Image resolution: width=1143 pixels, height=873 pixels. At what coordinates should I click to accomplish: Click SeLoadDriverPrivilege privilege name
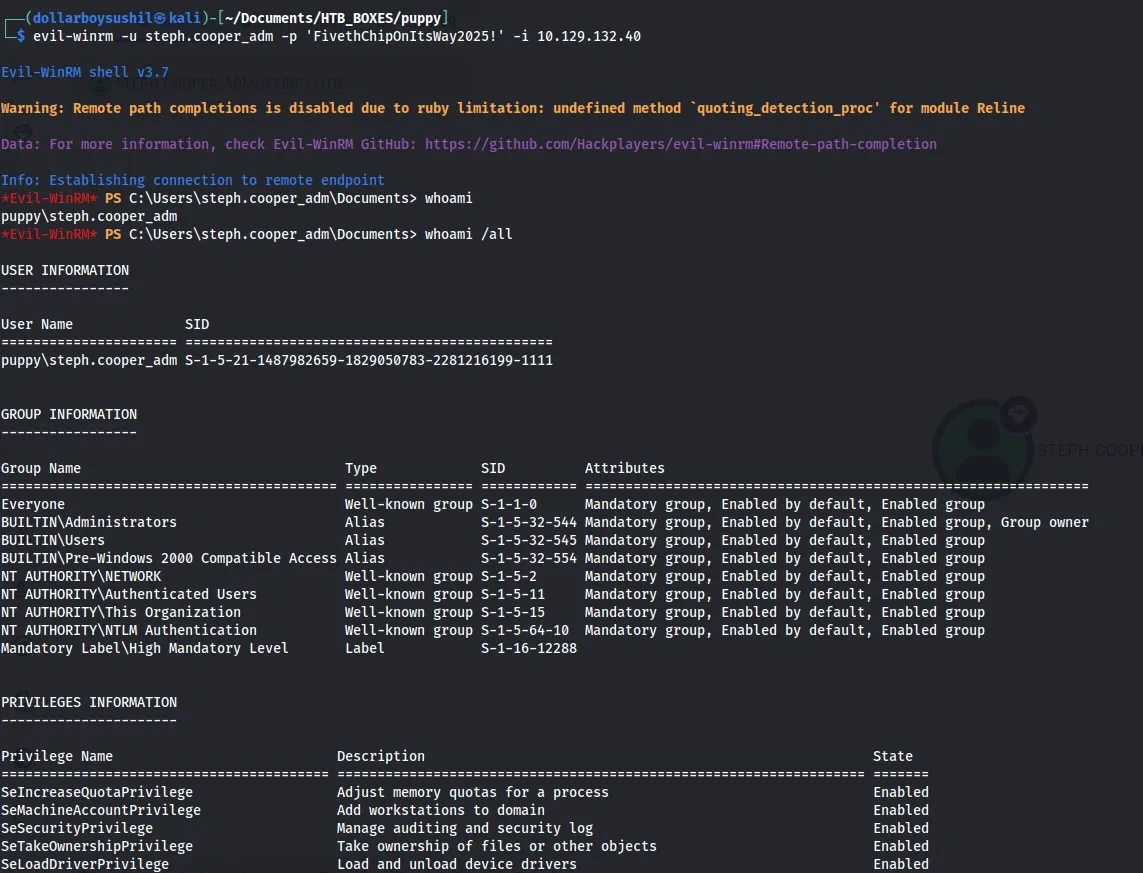(85, 864)
